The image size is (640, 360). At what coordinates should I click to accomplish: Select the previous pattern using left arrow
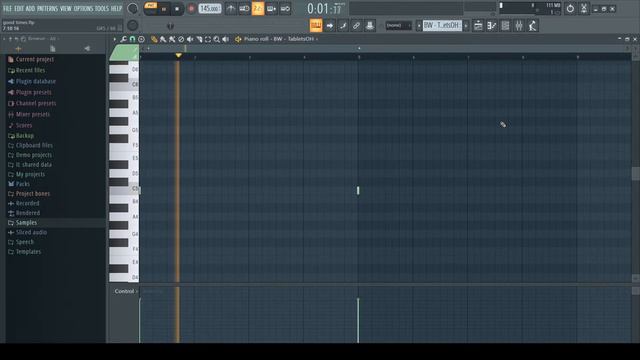coord(419,26)
